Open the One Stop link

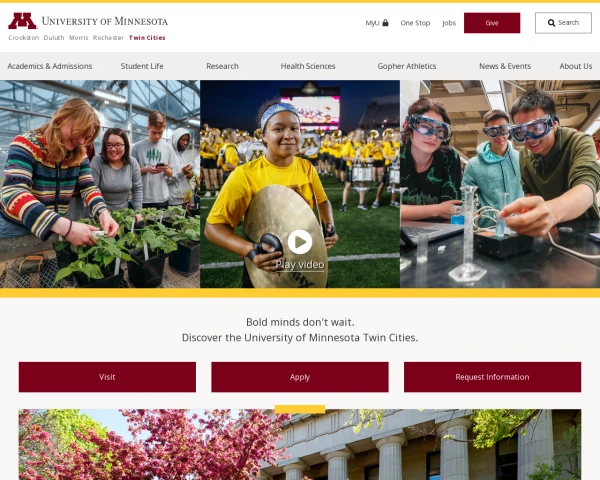pyautogui.click(x=415, y=23)
